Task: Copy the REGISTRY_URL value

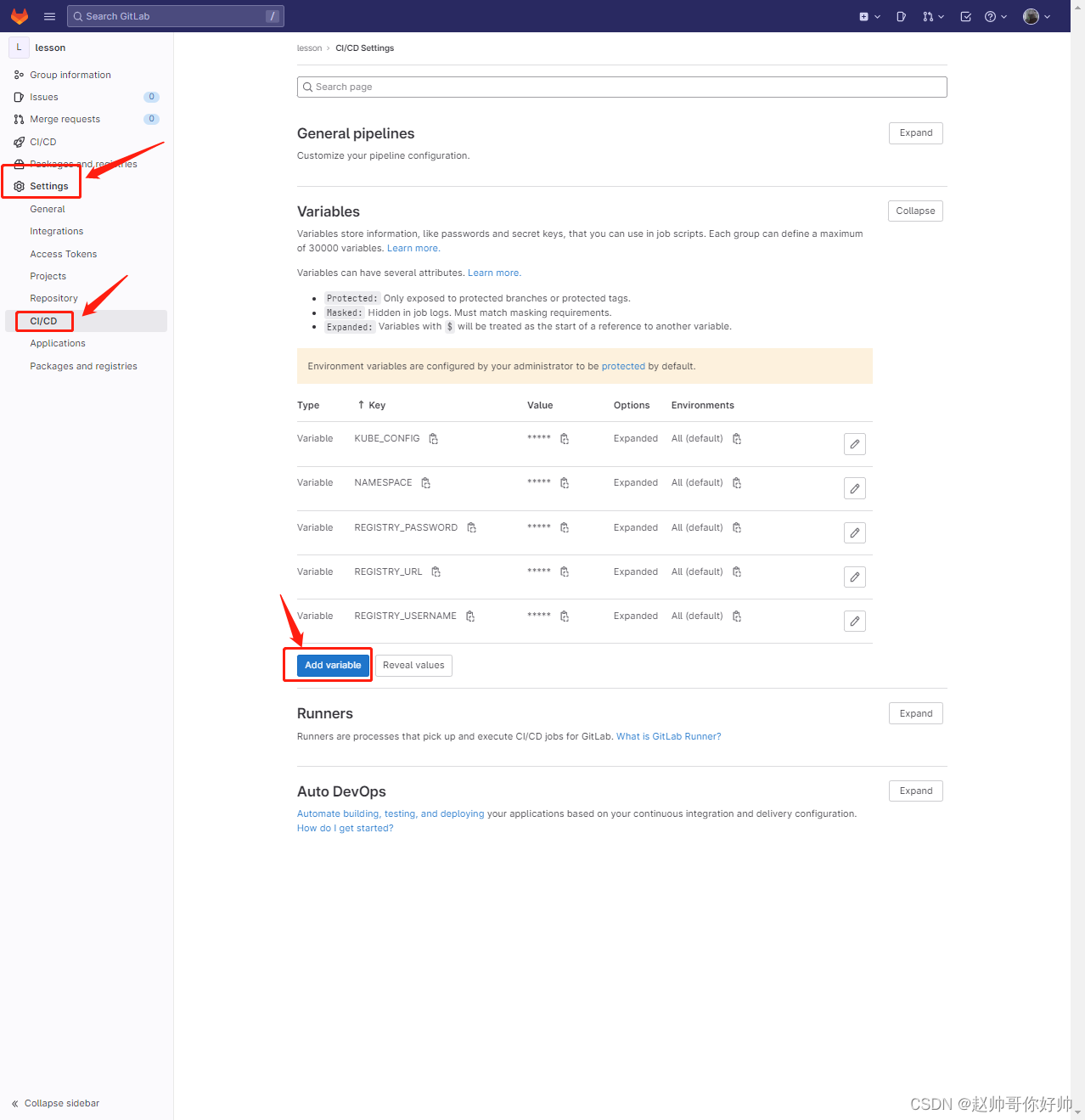Action: pyautogui.click(x=565, y=572)
